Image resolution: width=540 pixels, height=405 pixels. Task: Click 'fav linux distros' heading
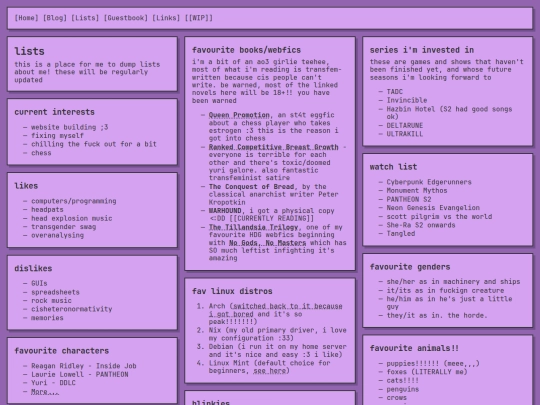[232, 291]
